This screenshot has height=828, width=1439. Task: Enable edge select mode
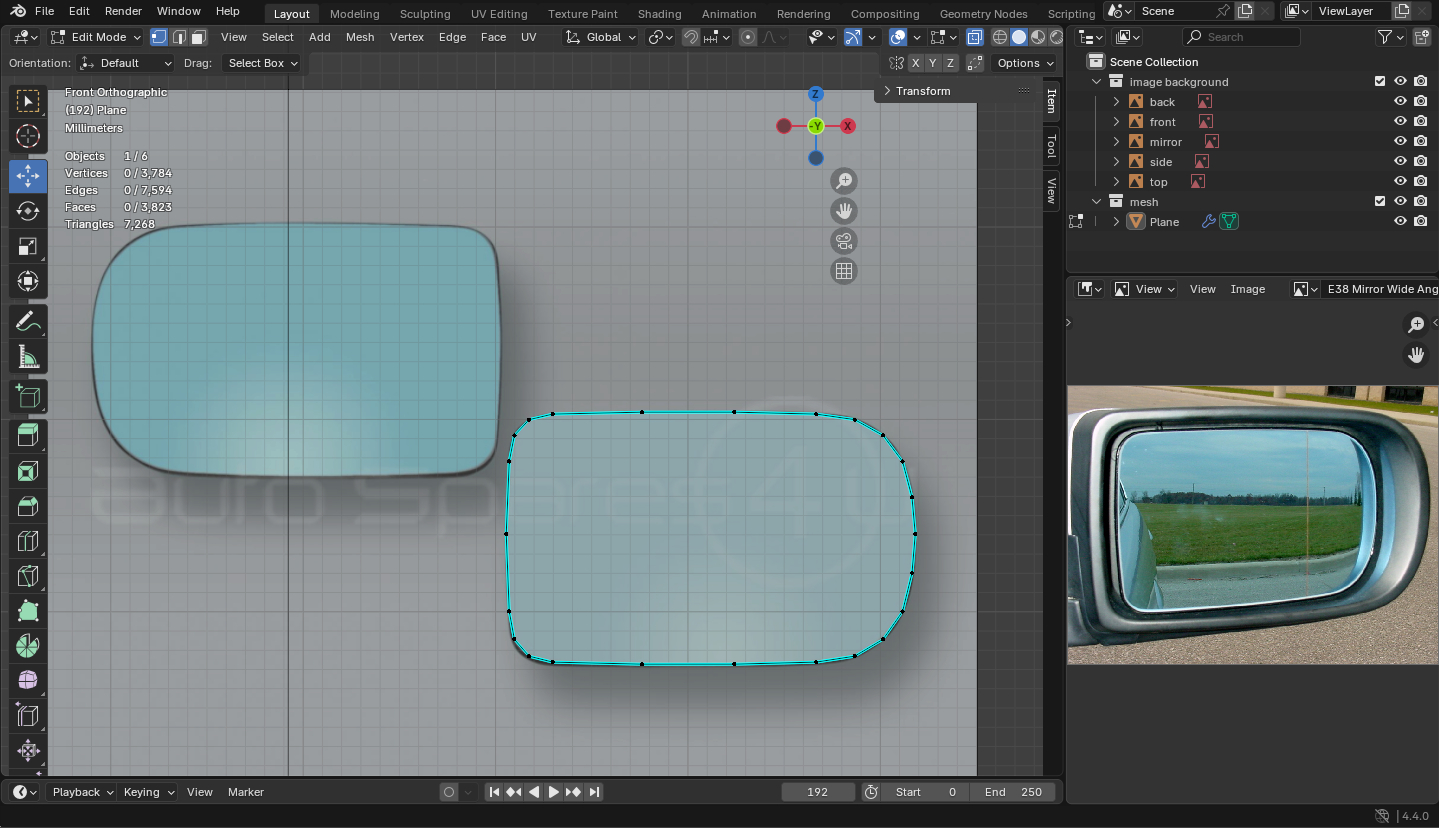click(179, 37)
